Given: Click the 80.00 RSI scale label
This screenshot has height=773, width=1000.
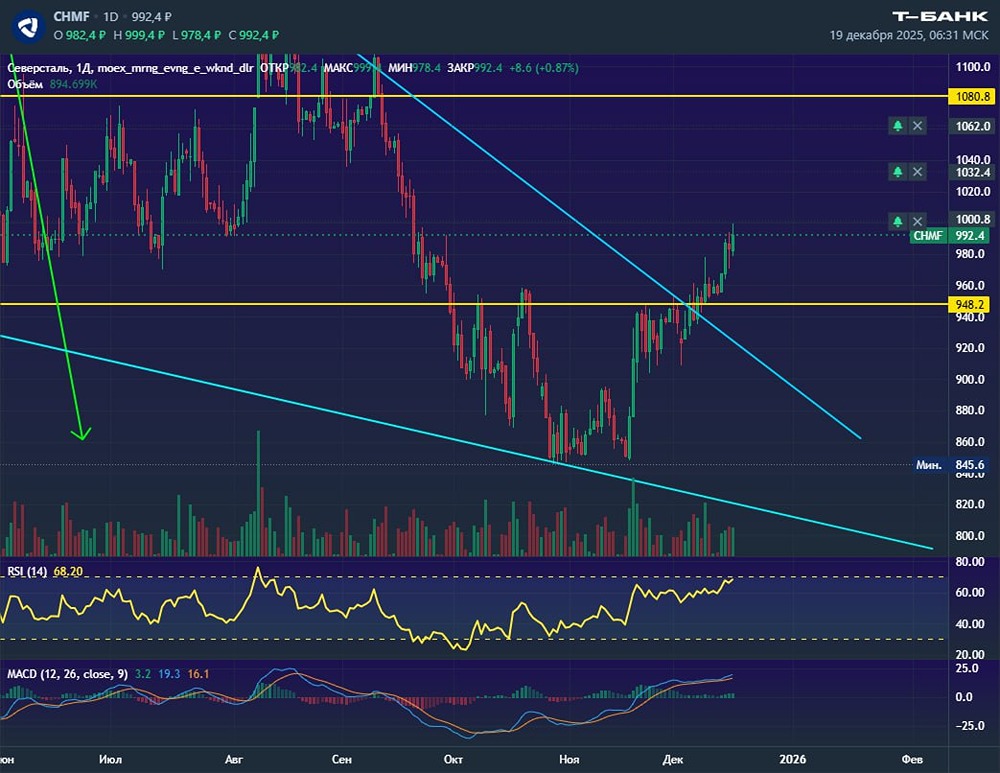Looking at the screenshot, I should click(970, 562).
